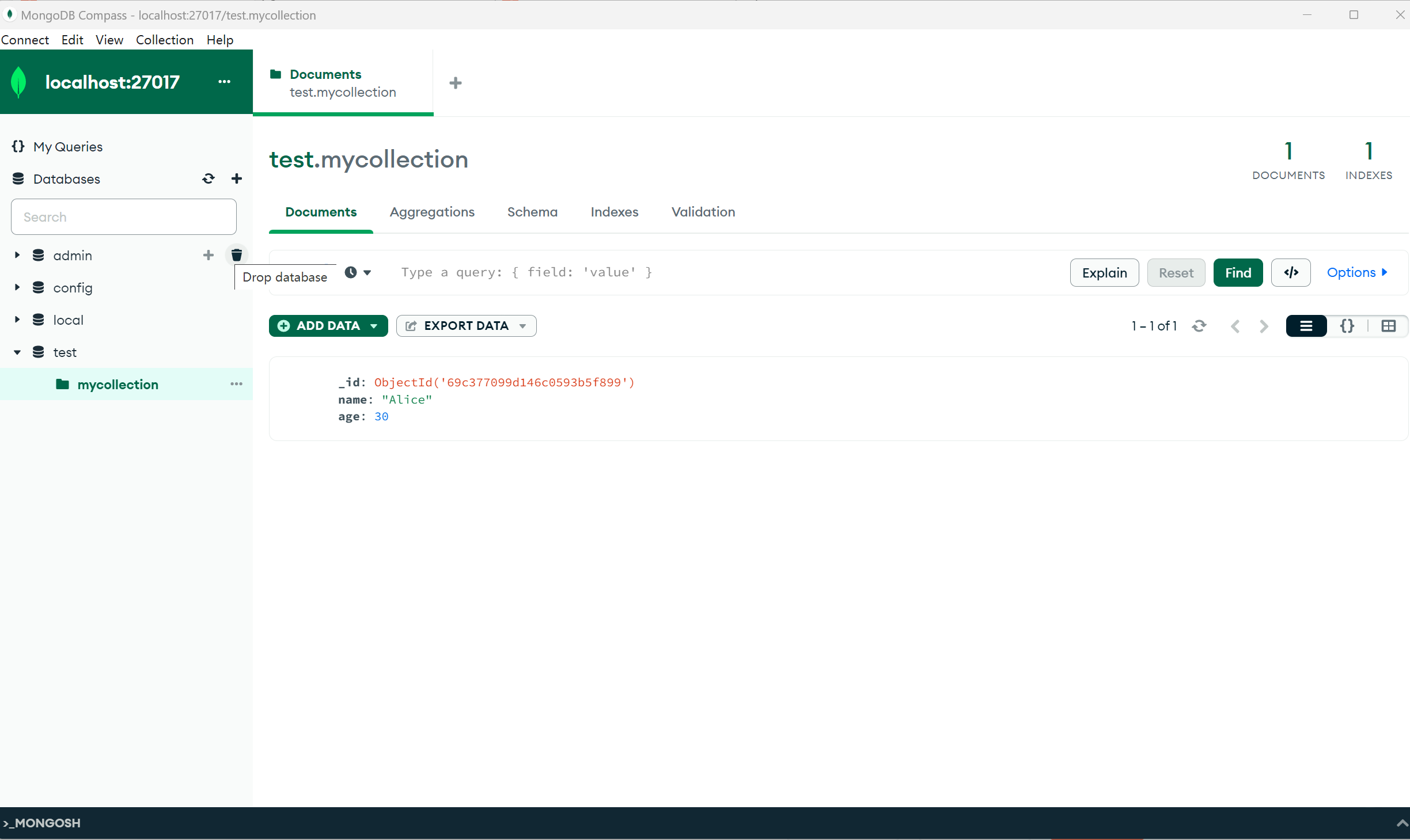Switch to JSON view of documents

click(x=1347, y=326)
